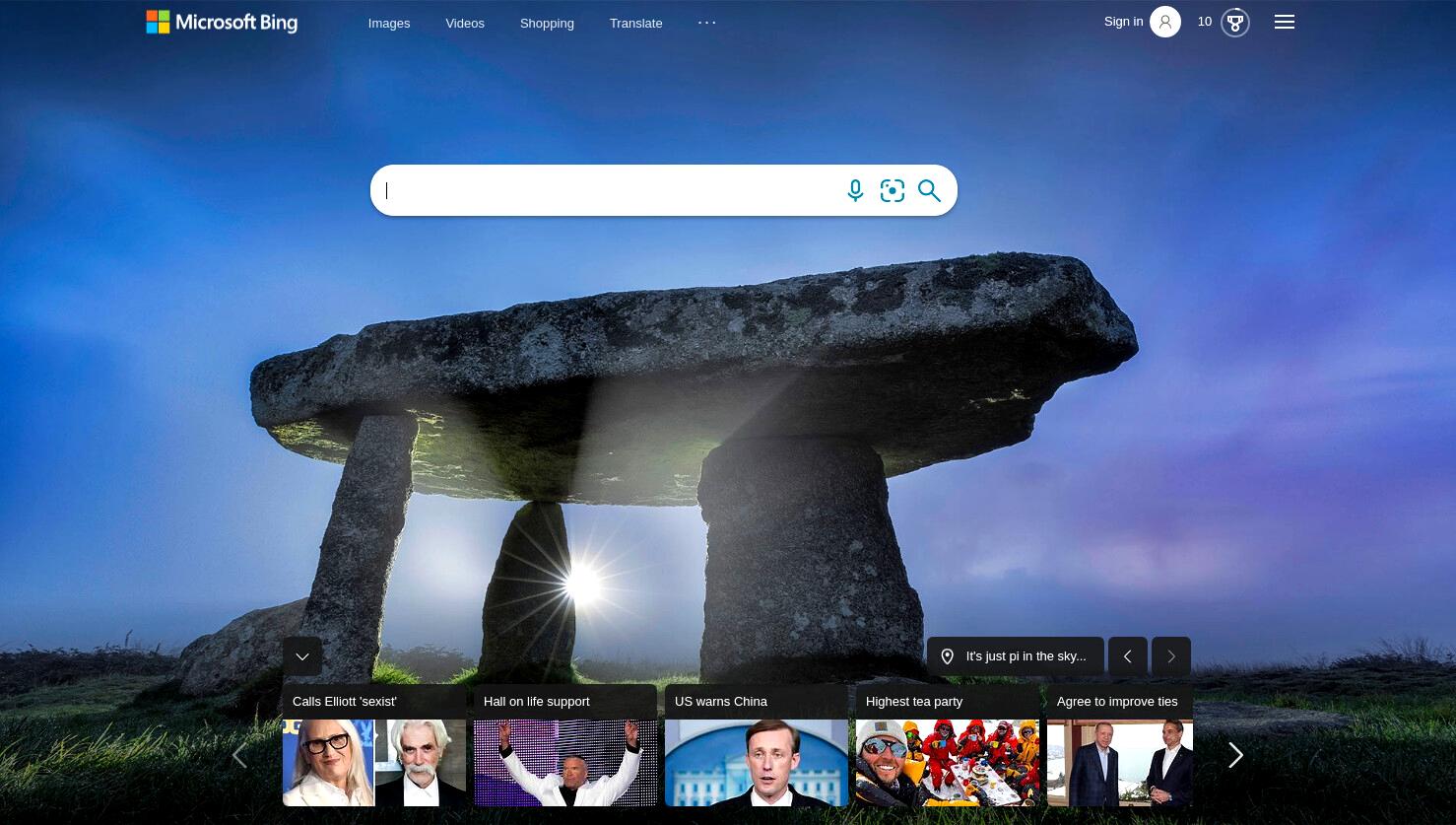Open "Hall on life support" headline

coord(537,702)
